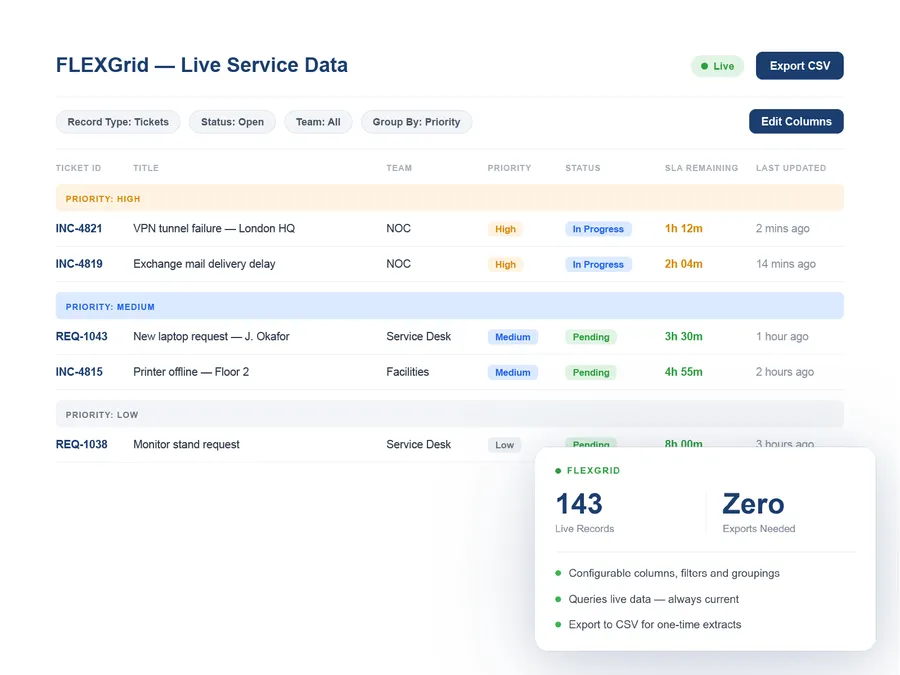Sort by the Title column header
This screenshot has width=900, height=675.
pos(146,168)
